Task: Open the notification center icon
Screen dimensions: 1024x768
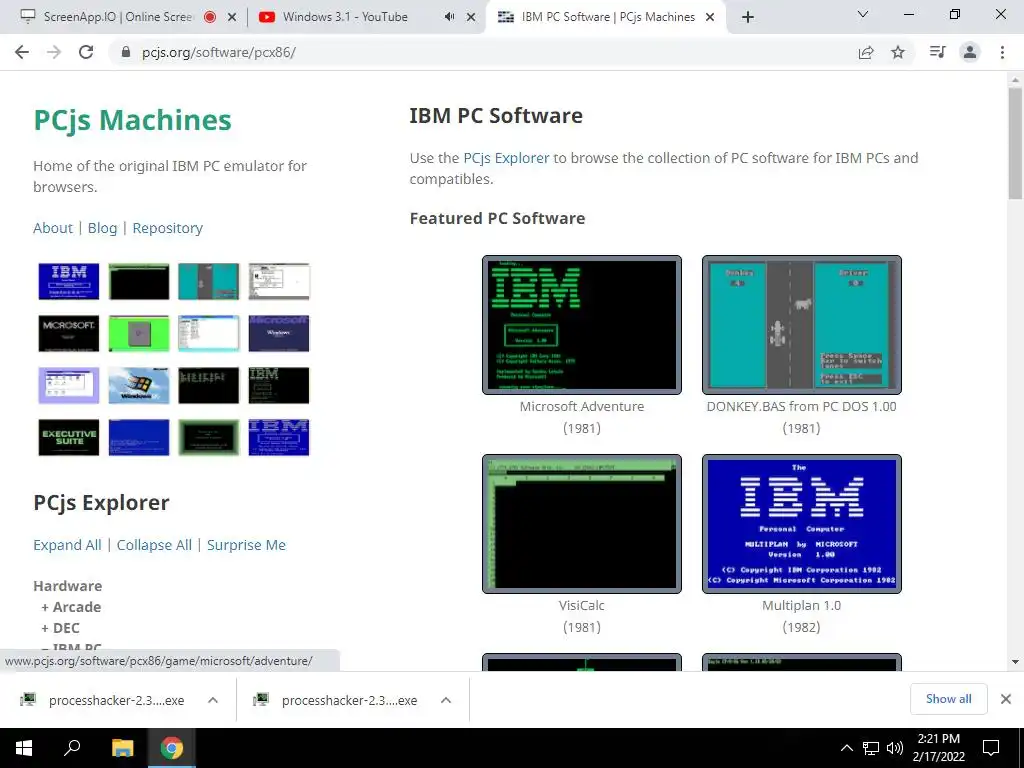Action: (991, 748)
